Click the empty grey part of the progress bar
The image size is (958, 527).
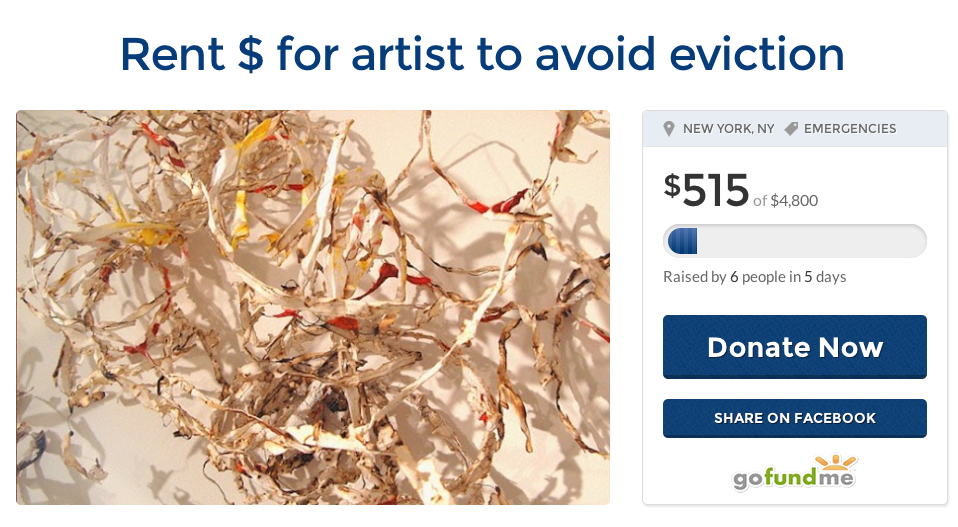tap(810, 241)
